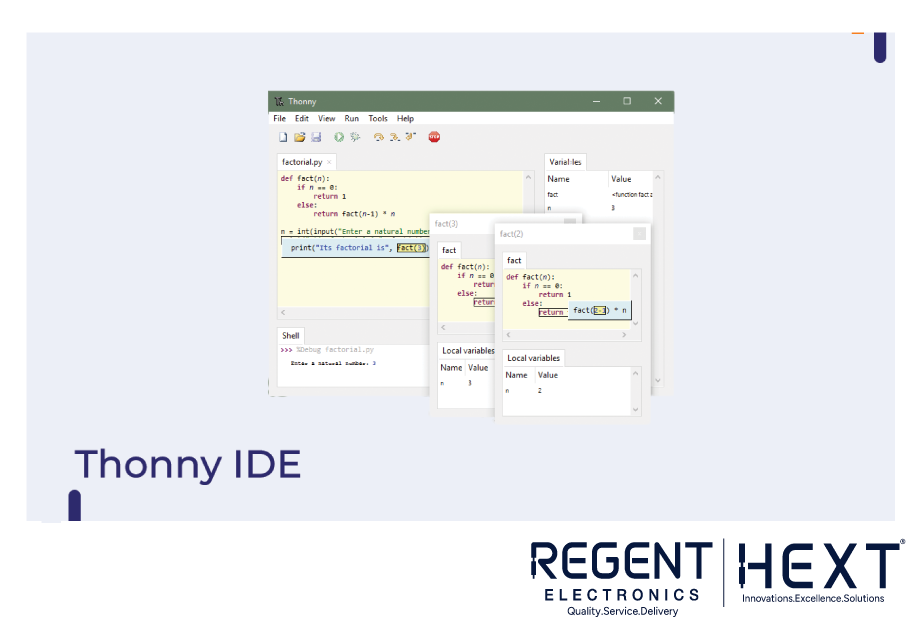Click the 'def fact(n):' line in the main editor
This screenshot has height=636, width=922.
[x=305, y=179]
